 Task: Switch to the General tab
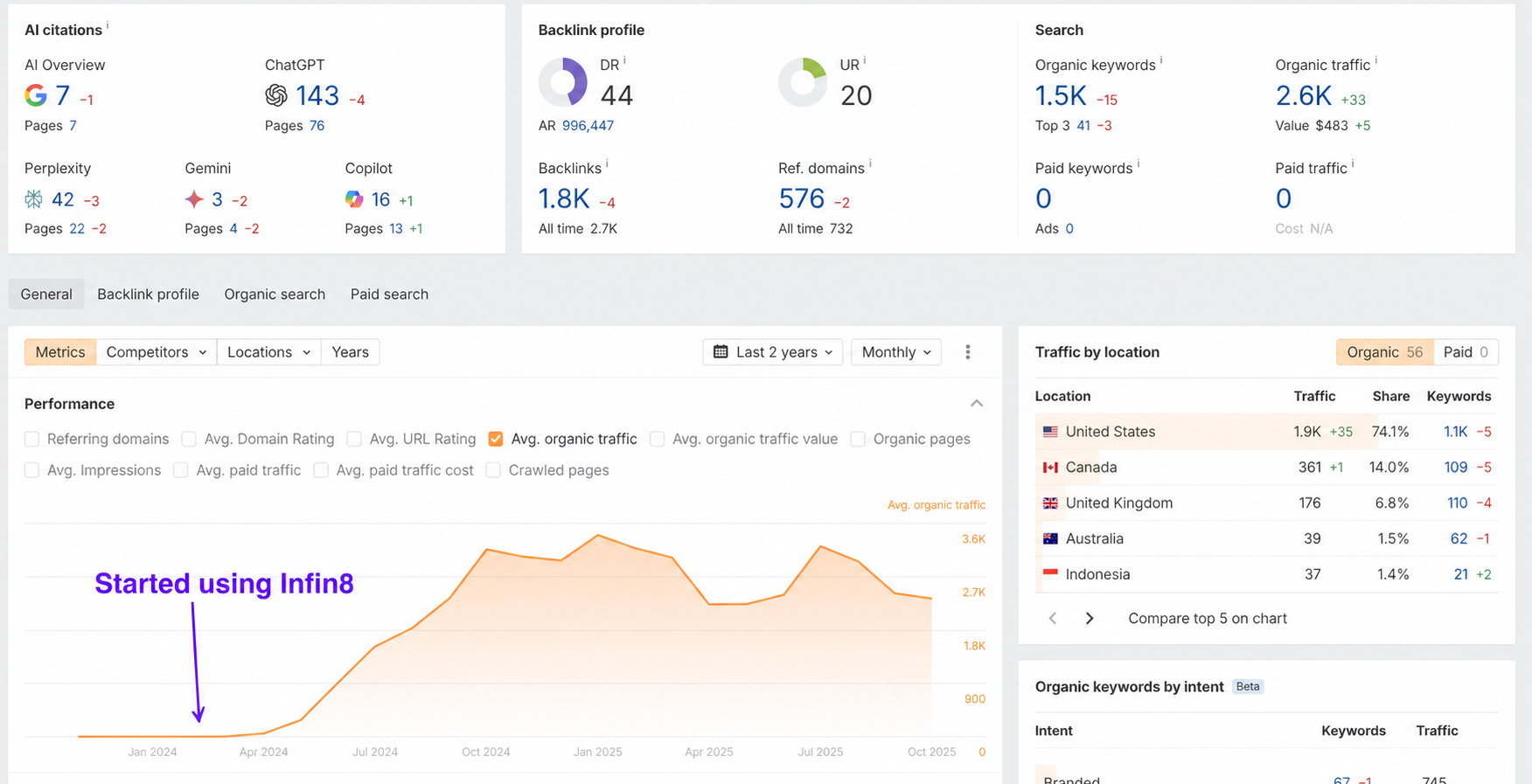point(46,295)
